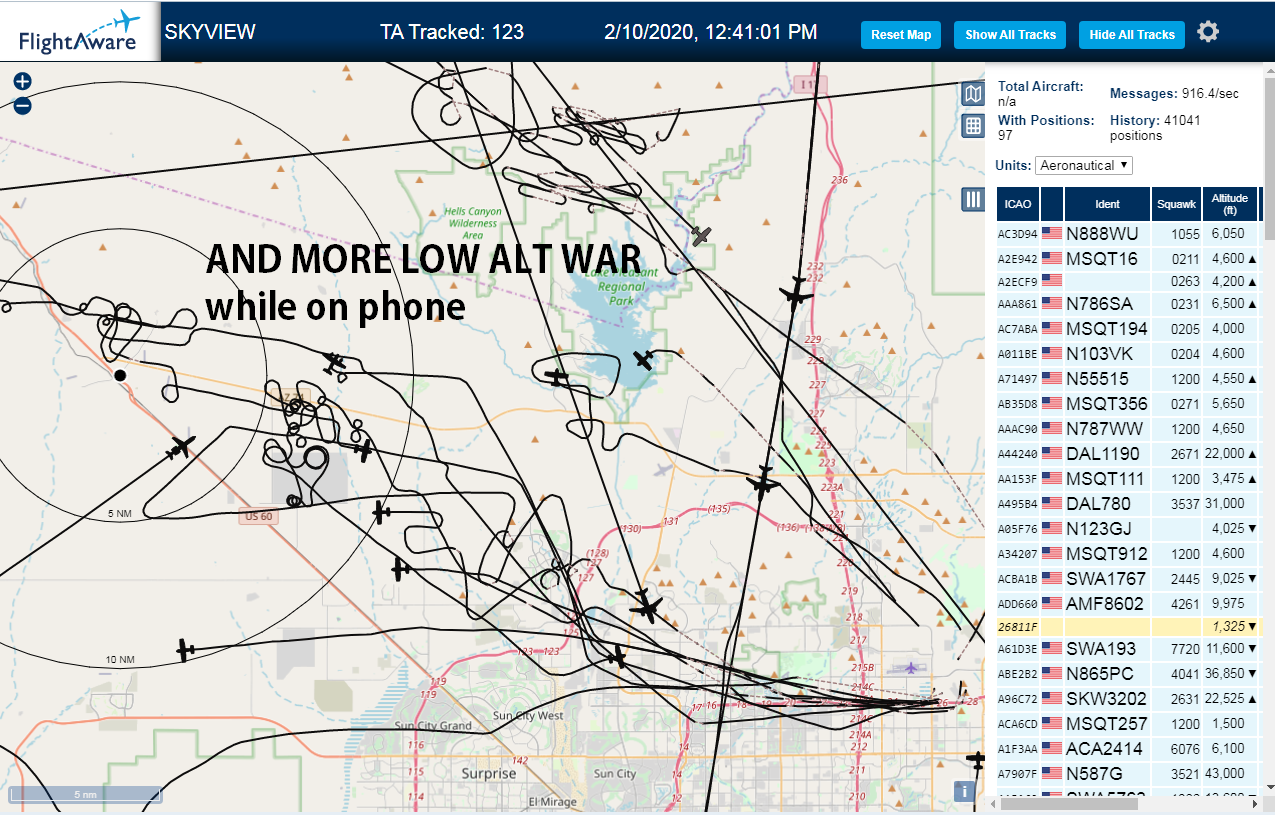The image size is (1275, 815).
Task: Select the SWA193 aircraft row
Action: click(x=1128, y=648)
